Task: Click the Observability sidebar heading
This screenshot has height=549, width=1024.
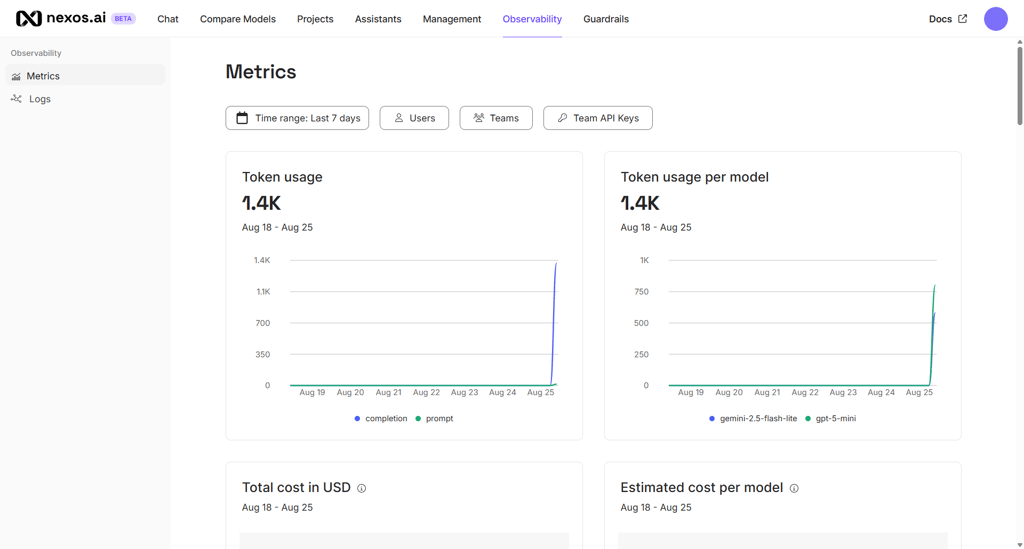Action: pos(36,53)
